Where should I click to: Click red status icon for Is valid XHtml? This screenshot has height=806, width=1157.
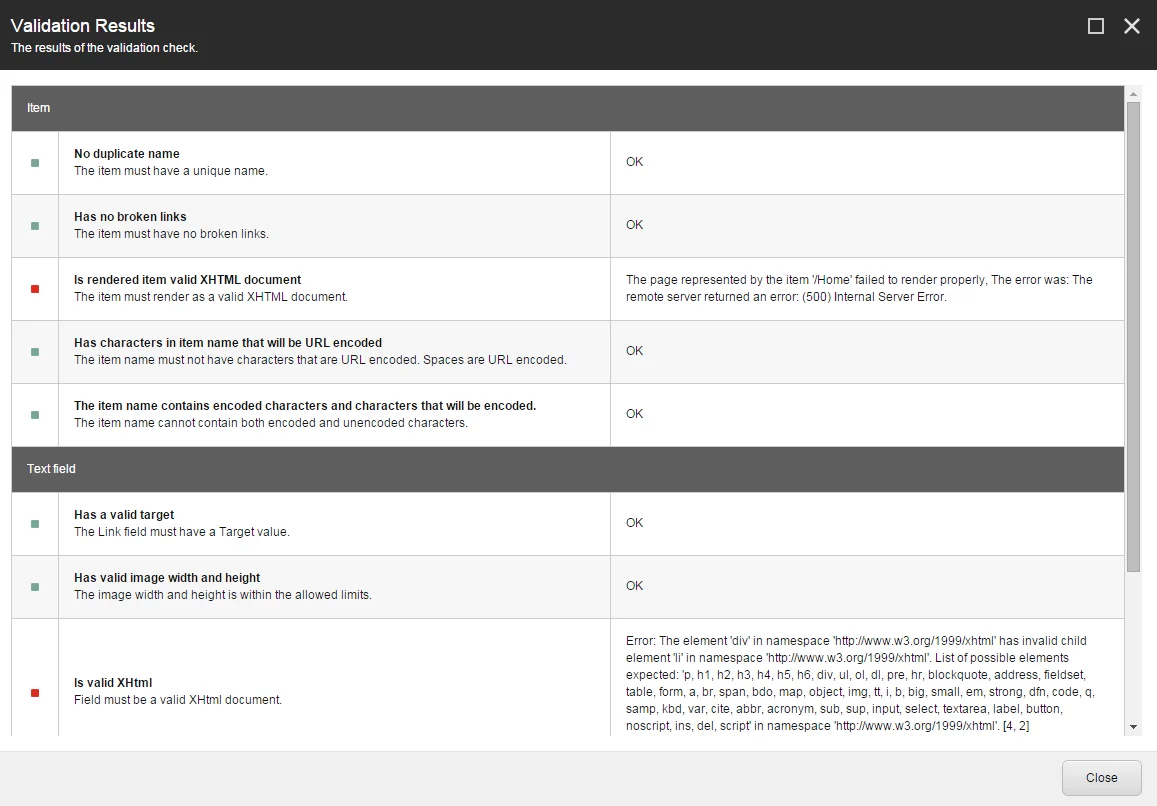click(35, 692)
